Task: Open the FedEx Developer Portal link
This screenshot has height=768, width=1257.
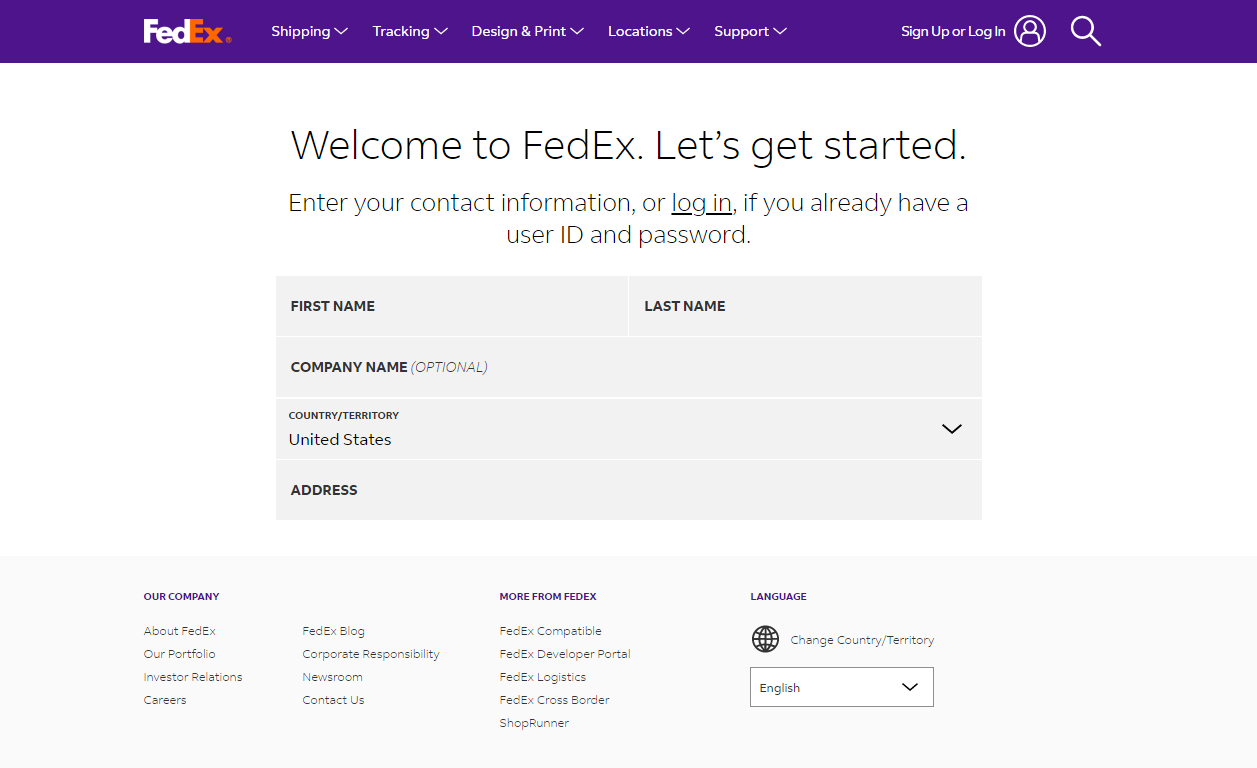Action: pos(565,654)
